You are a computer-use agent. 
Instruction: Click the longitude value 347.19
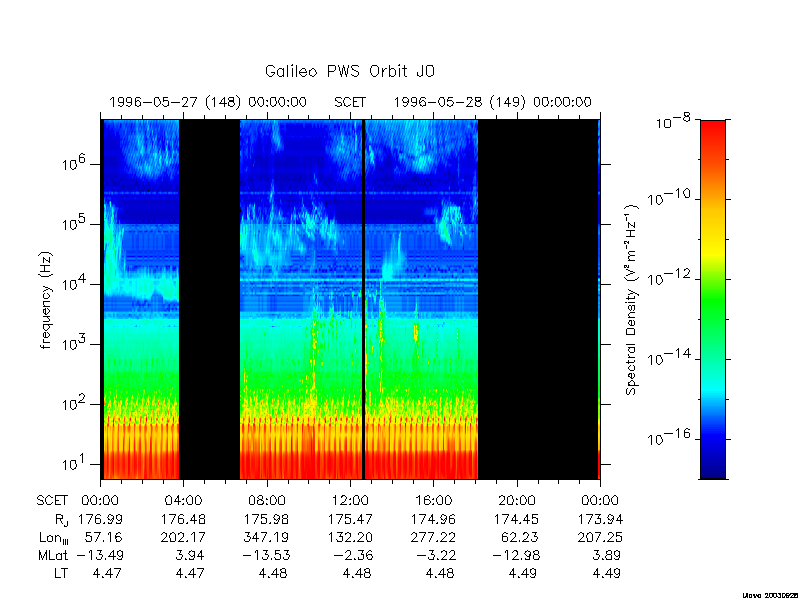pyautogui.click(x=266, y=537)
